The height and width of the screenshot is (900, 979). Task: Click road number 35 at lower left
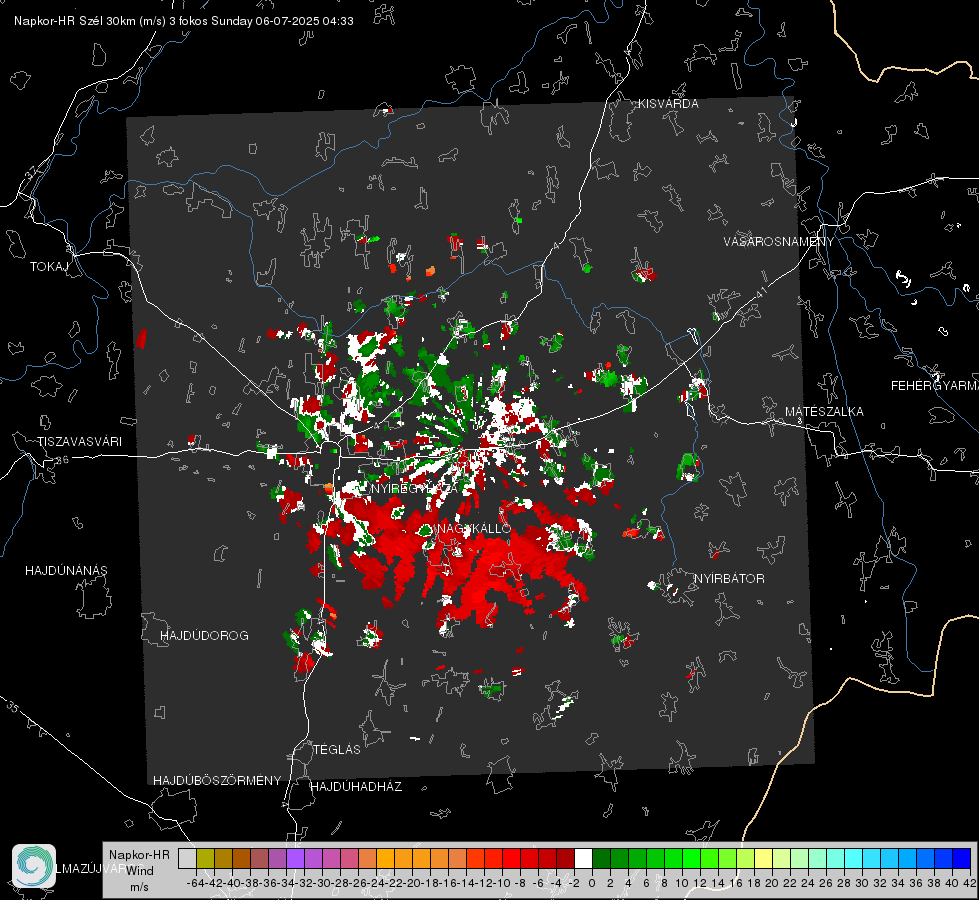click(x=13, y=708)
